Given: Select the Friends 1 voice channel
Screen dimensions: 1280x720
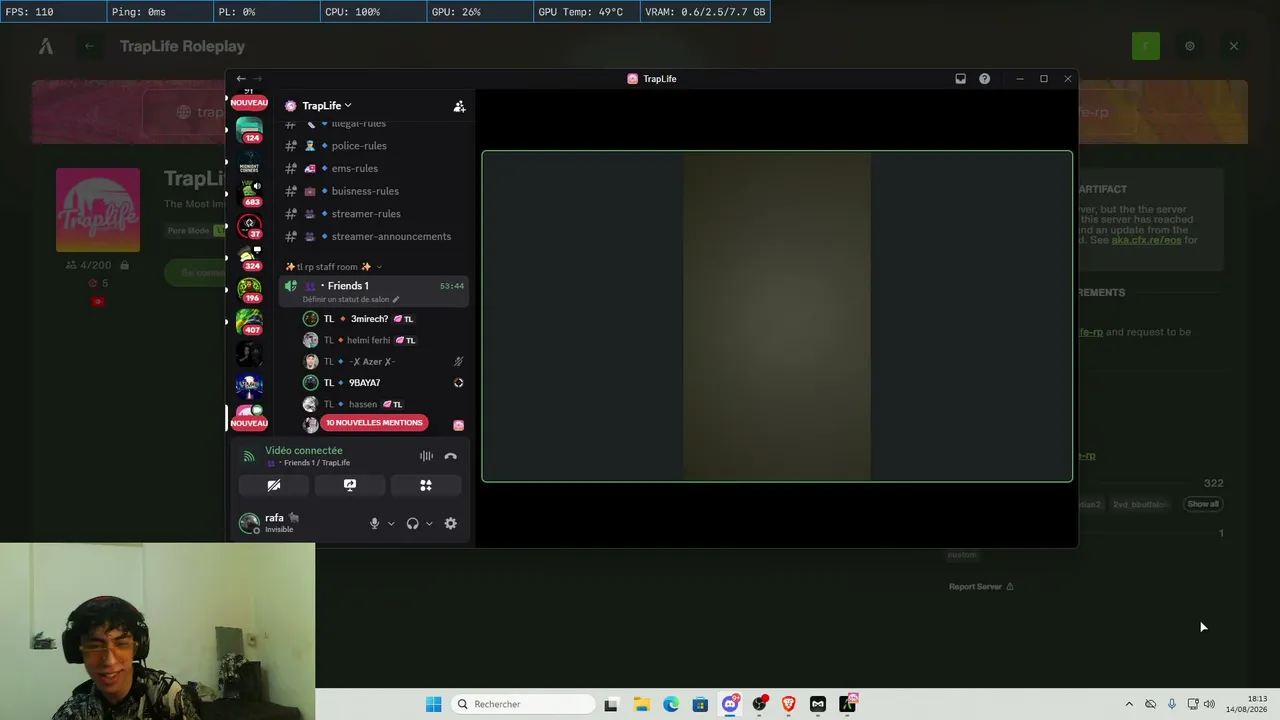Looking at the screenshot, I should coord(348,286).
